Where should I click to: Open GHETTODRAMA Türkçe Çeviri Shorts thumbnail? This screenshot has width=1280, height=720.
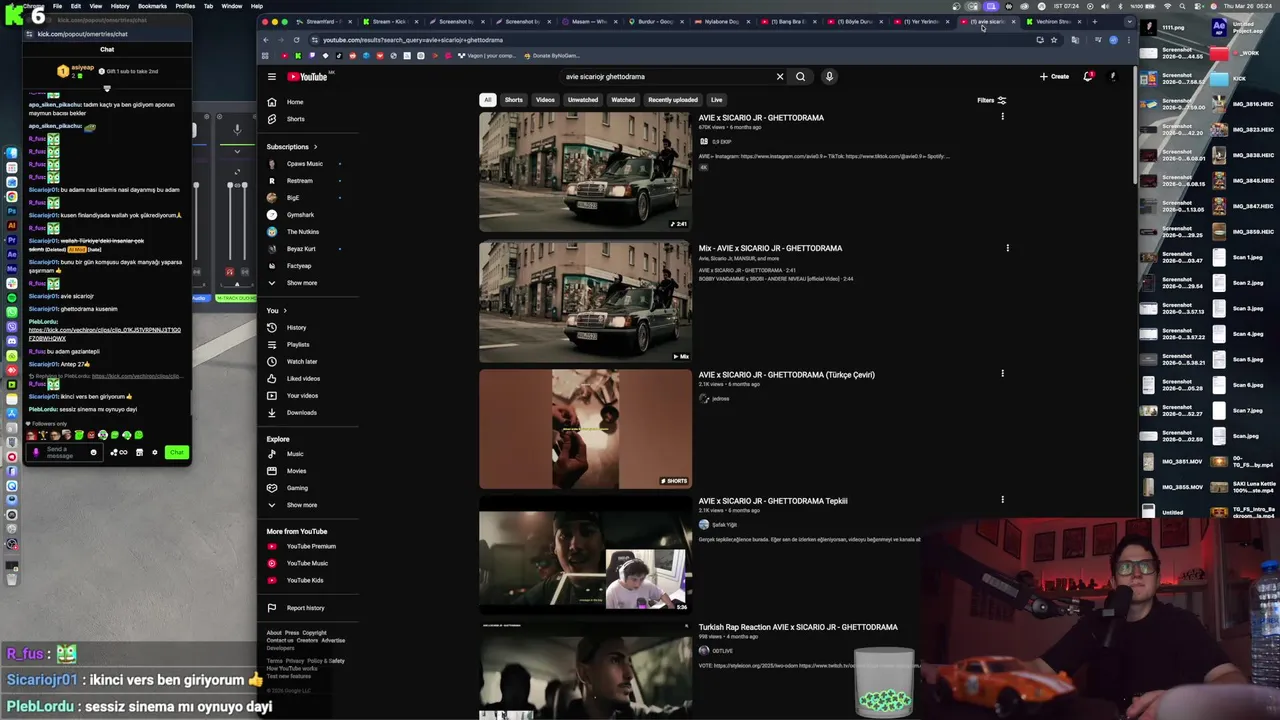585,429
